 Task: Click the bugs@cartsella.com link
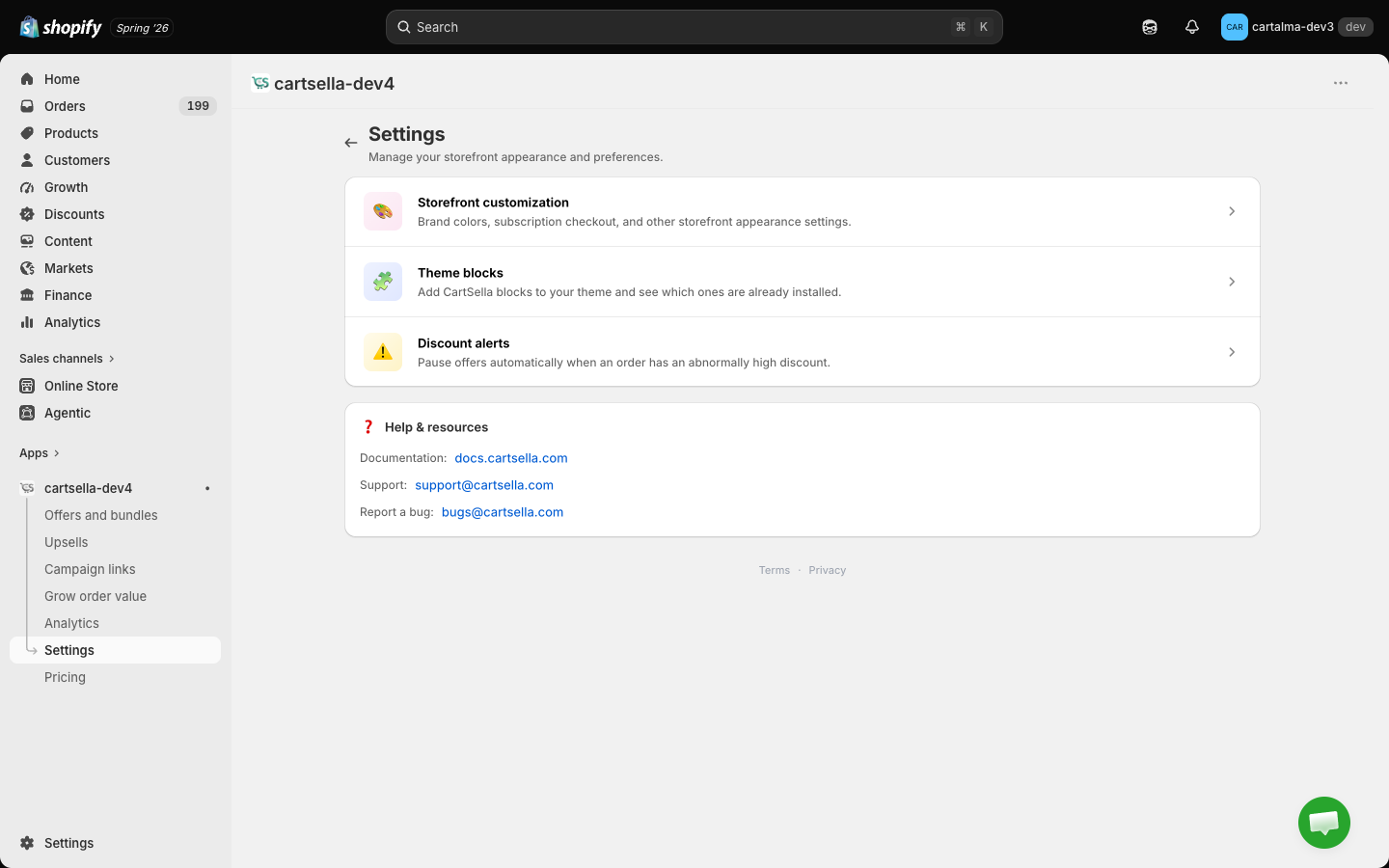503,512
